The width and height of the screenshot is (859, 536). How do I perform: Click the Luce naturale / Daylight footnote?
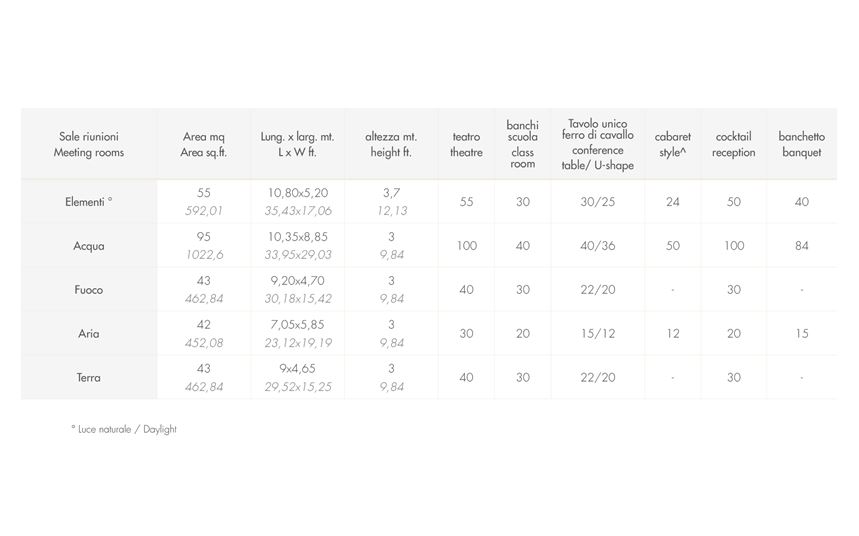pyautogui.click(x=124, y=429)
